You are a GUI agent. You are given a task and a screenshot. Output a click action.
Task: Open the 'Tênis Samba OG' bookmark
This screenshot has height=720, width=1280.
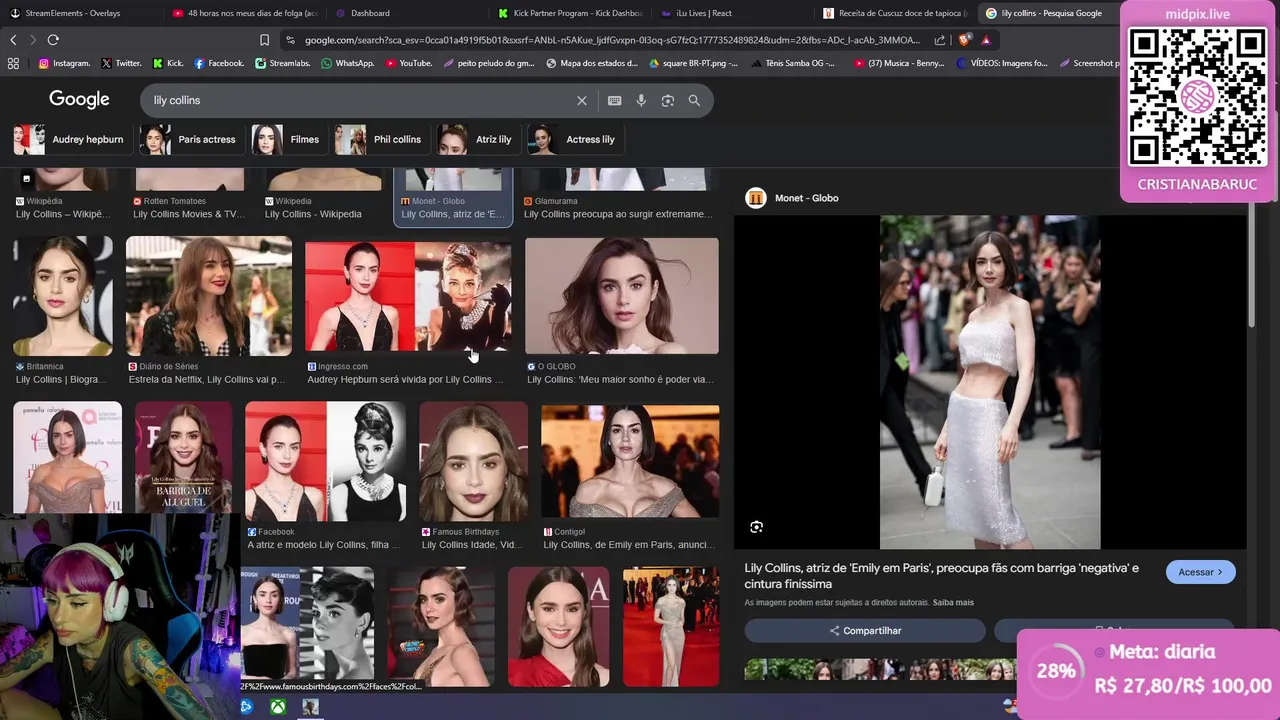coord(794,63)
